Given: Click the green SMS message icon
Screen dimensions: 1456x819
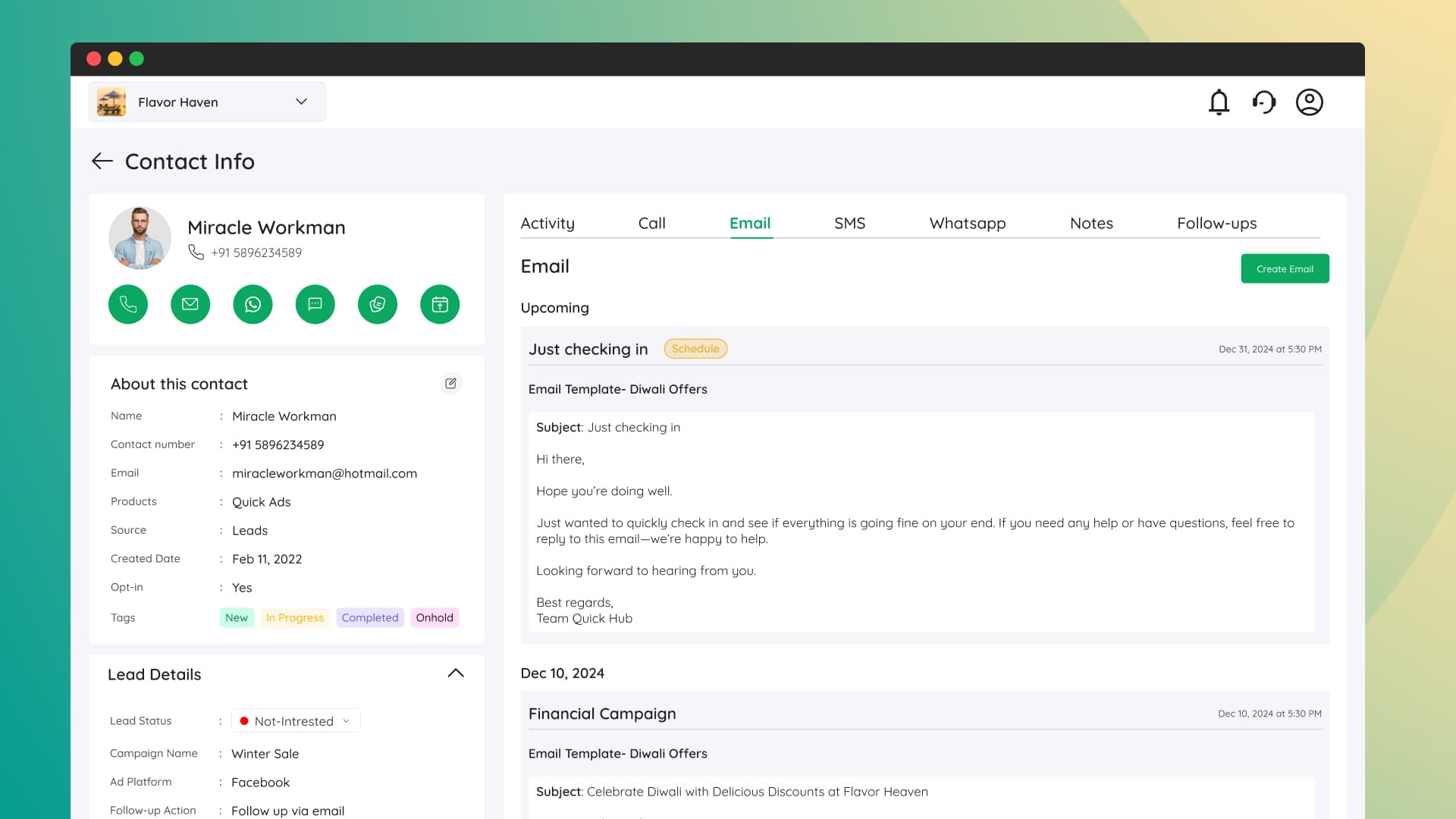Looking at the screenshot, I should tap(315, 304).
